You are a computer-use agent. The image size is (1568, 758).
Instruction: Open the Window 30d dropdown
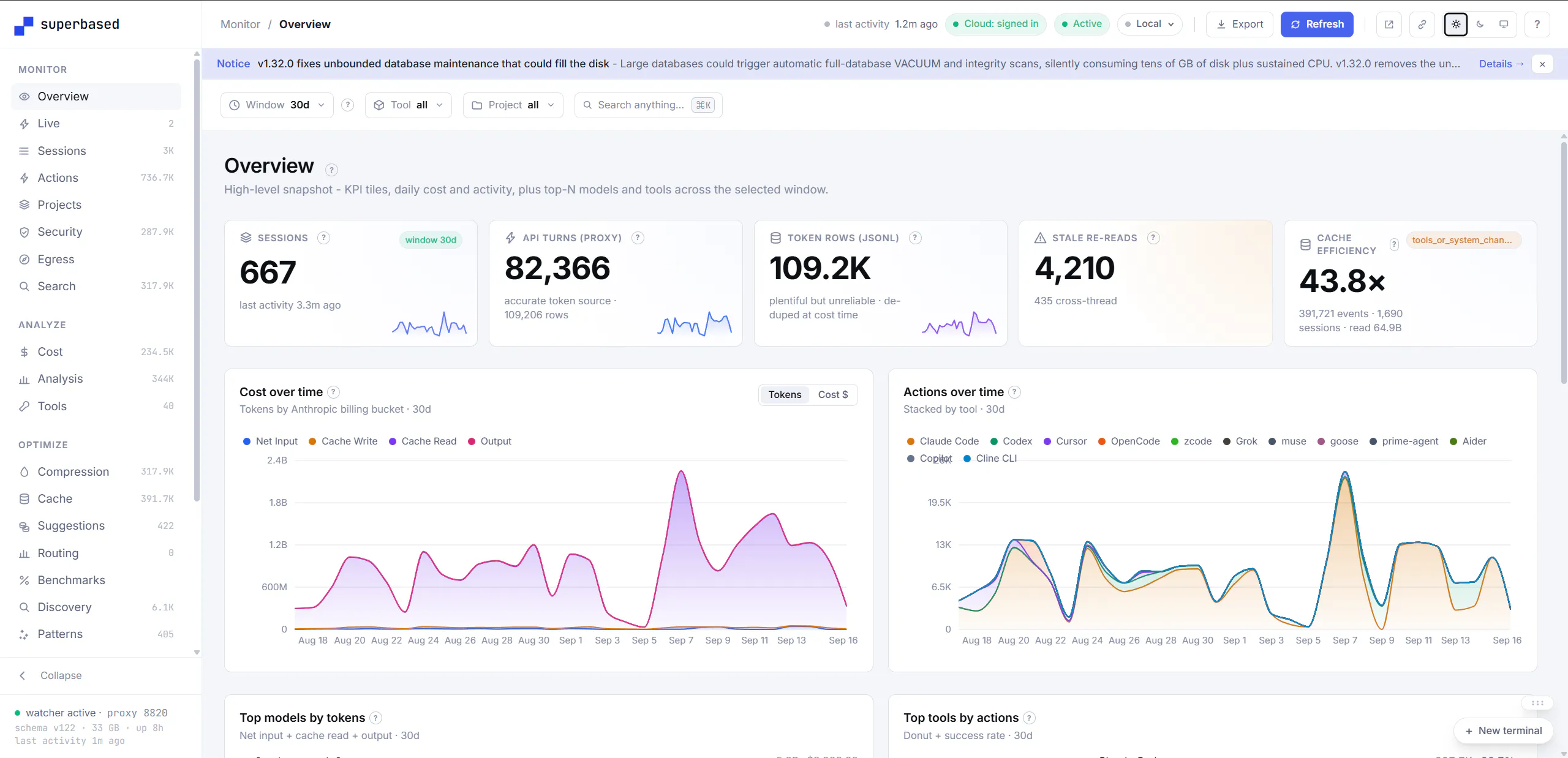pos(277,105)
